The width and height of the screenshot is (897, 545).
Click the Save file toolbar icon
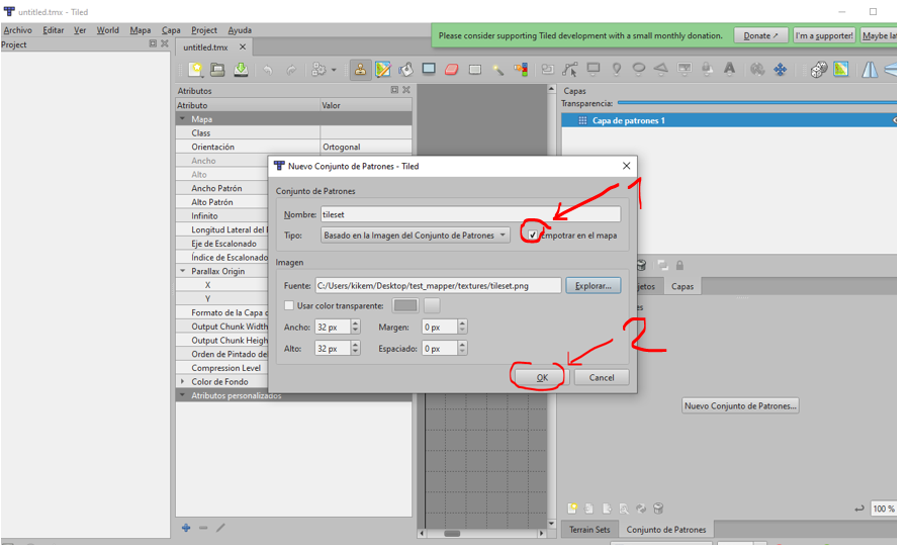241,69
